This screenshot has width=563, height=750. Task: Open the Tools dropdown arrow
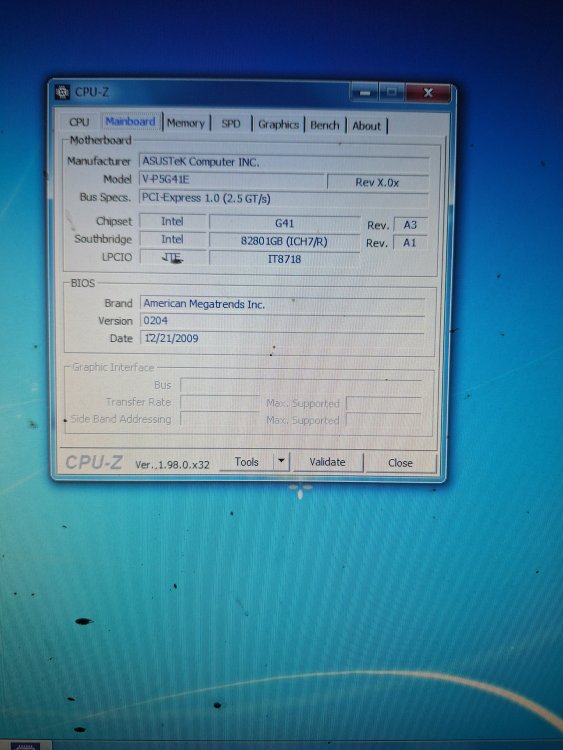coord(281,461)
